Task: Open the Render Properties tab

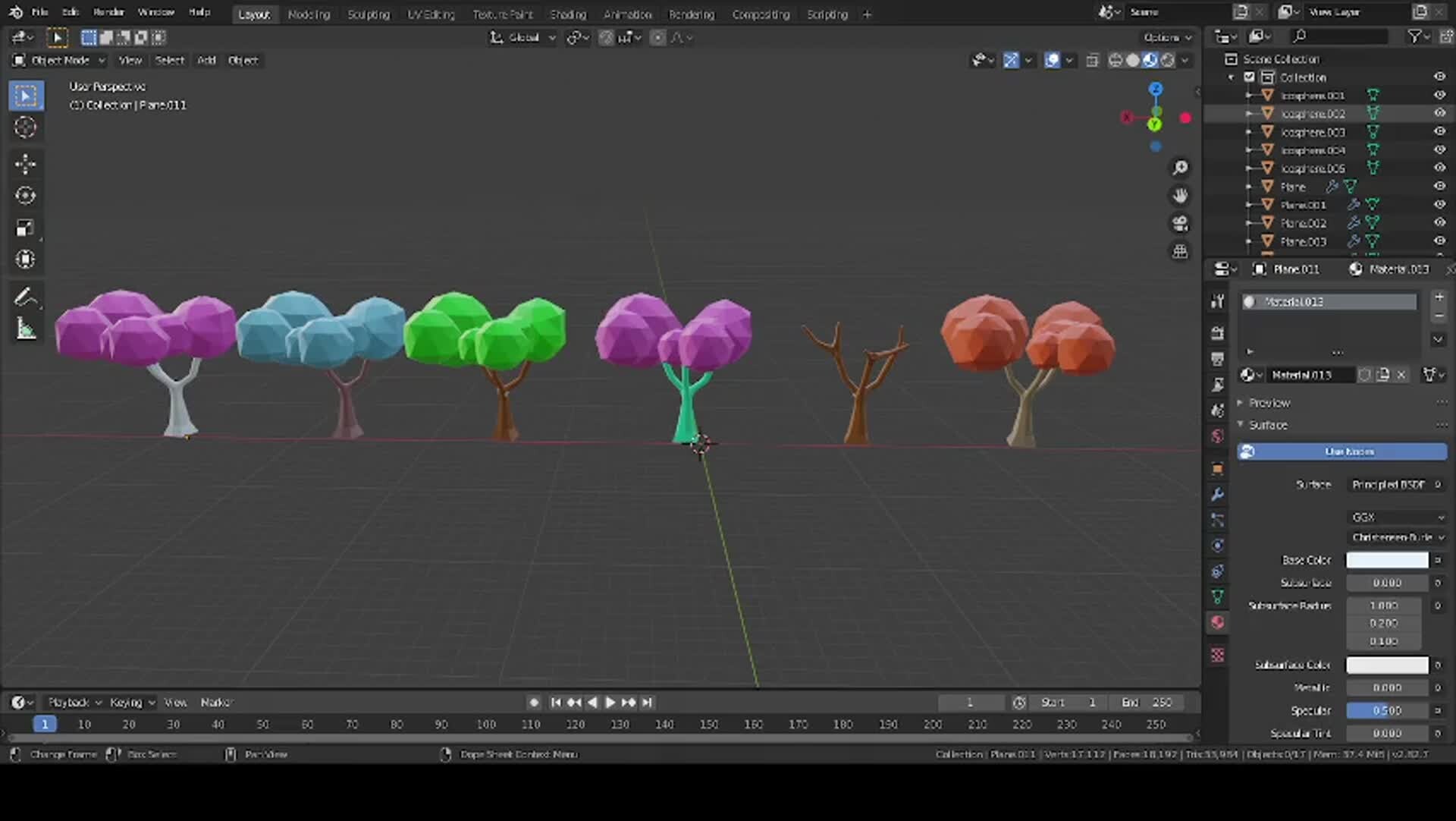Action: point(1217,332)
